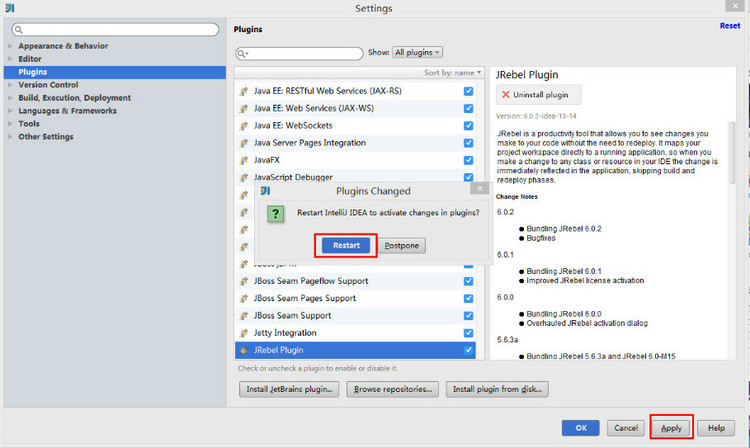Click the Help button
Screen dimensions: 750x448
point(716,428)
